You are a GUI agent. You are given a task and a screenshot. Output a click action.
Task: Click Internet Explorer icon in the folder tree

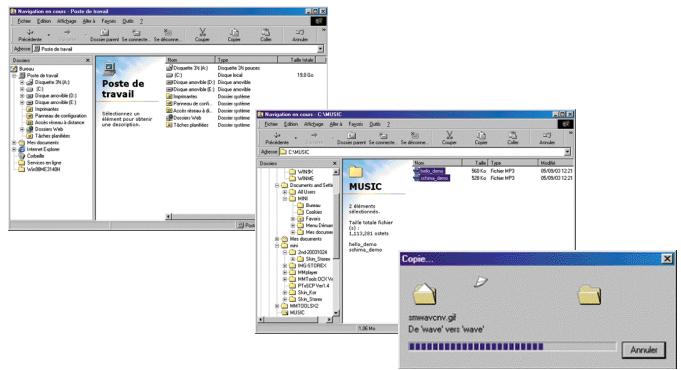click(x=22, y=149)
